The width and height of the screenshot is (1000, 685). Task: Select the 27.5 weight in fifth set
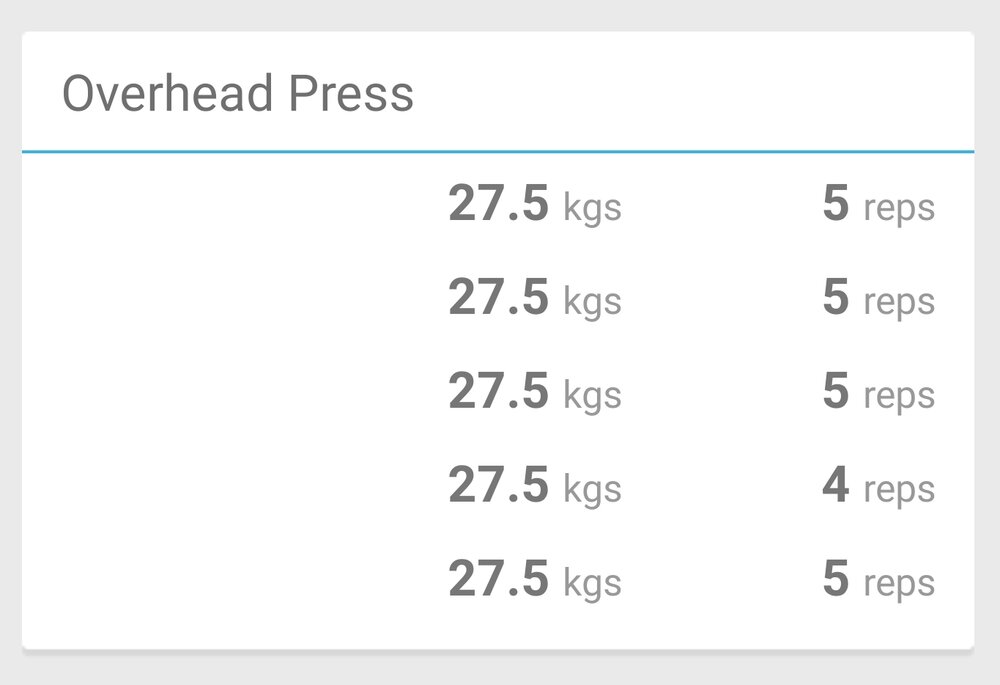499,578
